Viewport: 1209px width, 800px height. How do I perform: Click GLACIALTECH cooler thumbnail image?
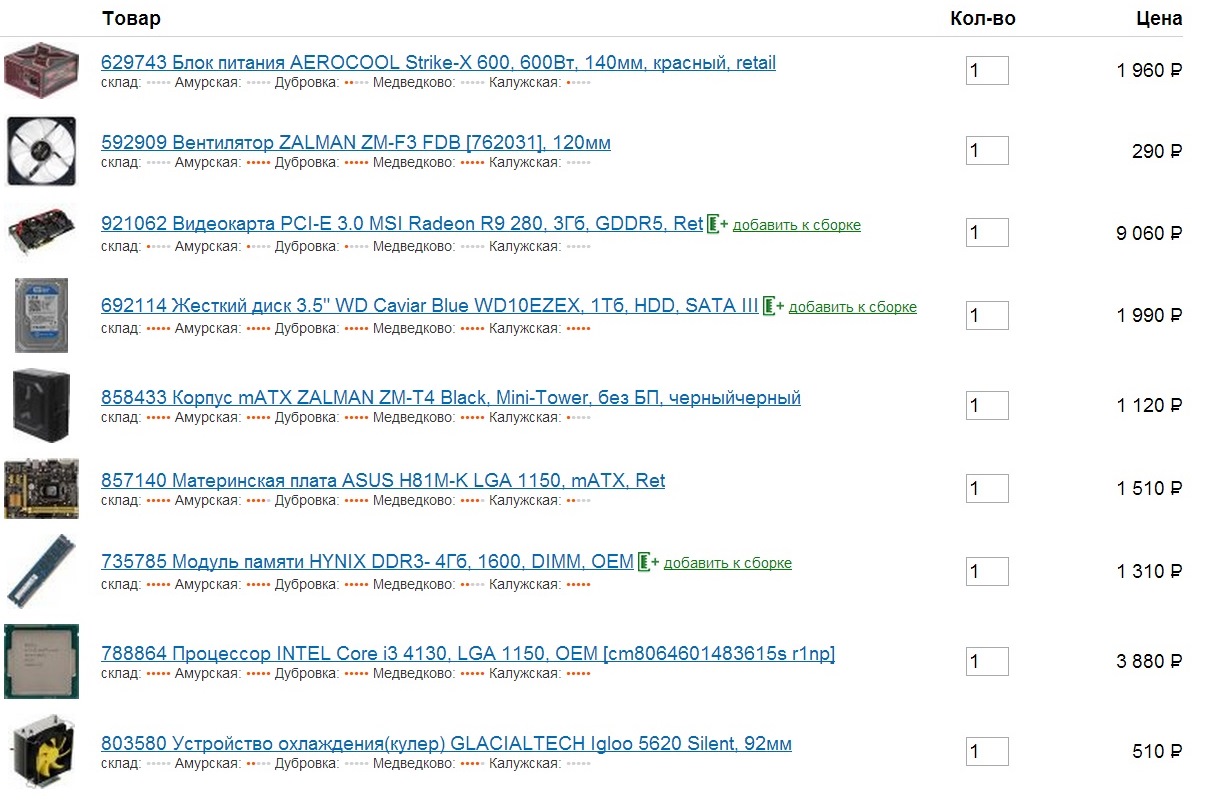coord(41,751)
